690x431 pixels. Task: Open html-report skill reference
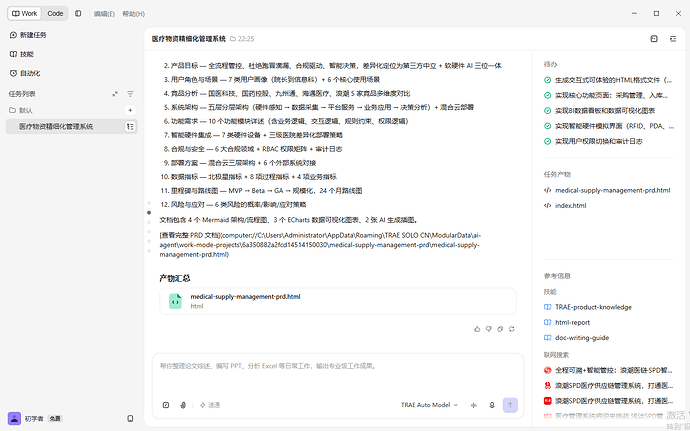pyautogui.click(x=567, y=322)
